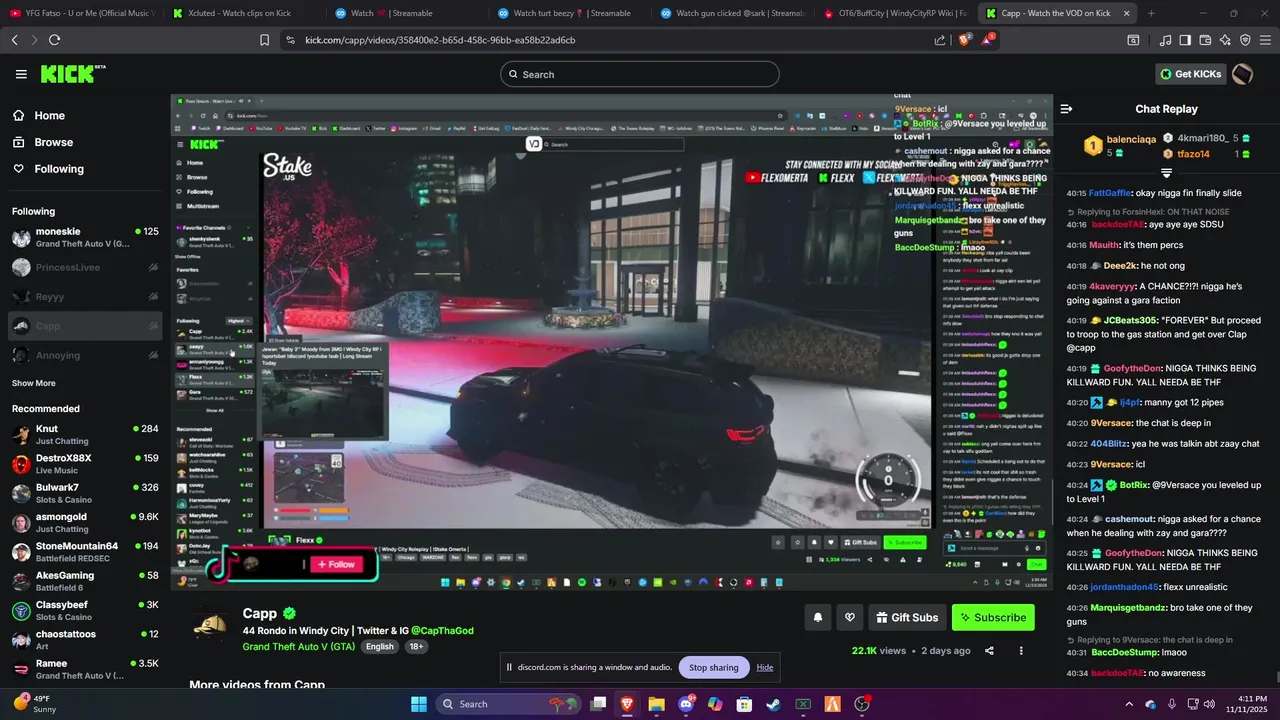This screenshot has width=1280, height=720.
Task: Switch to the OT6/BuffCity WindyCityRP Wiki tab
Action: (x=896, y=13)
